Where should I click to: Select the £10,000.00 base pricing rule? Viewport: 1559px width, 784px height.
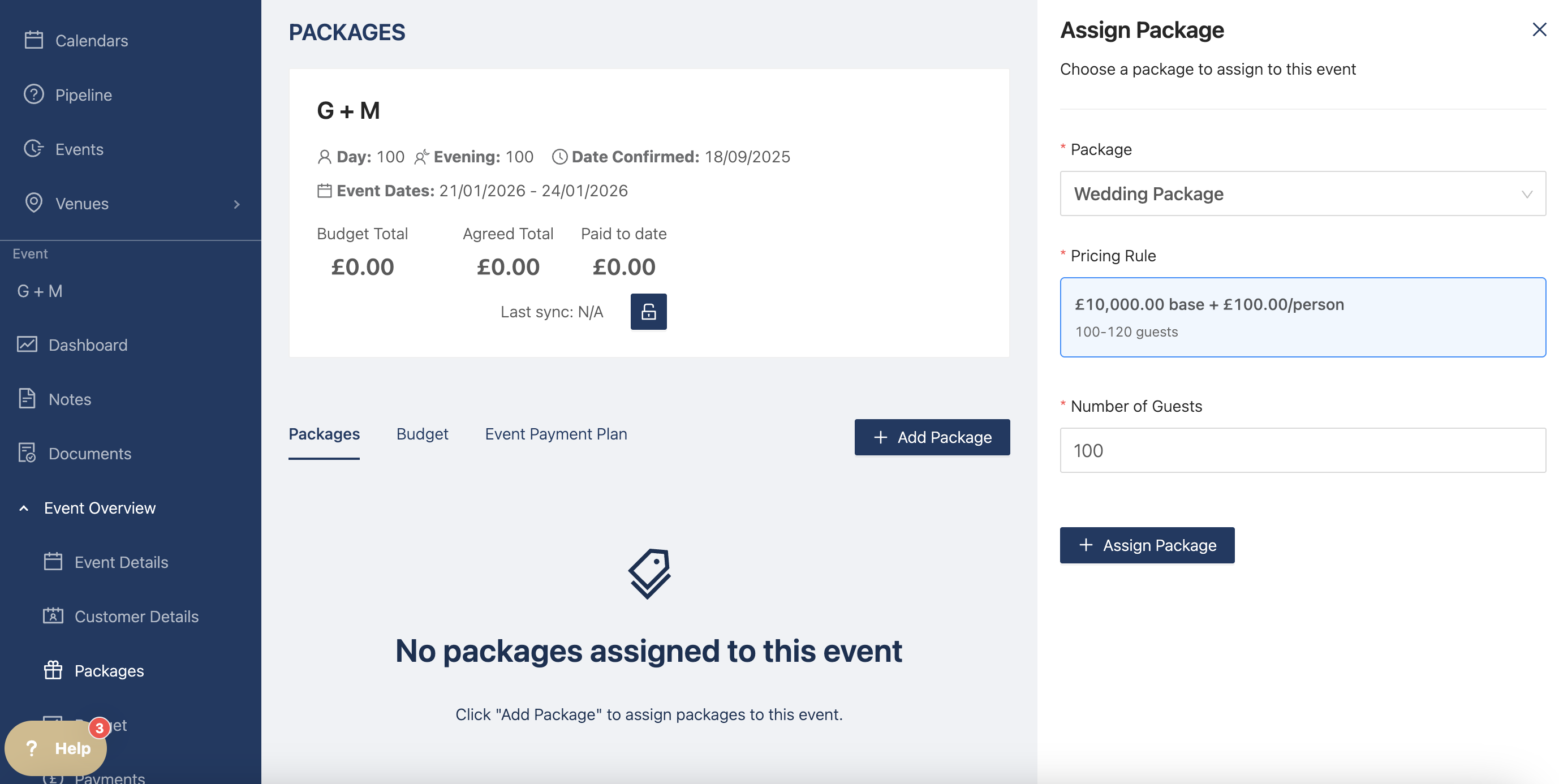[x=1302, y=317]
